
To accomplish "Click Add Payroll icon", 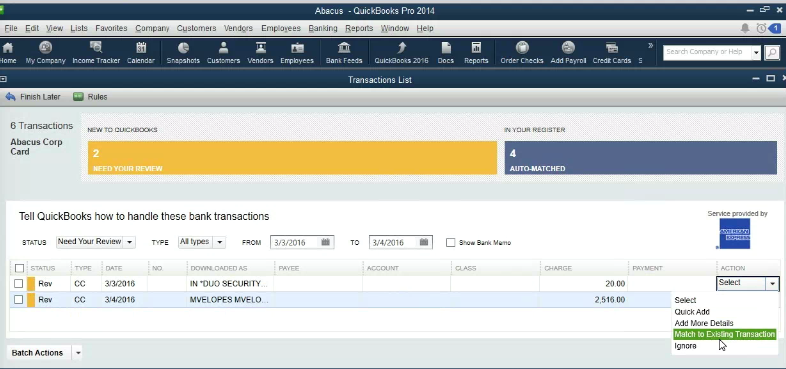I will click(568, 53).
